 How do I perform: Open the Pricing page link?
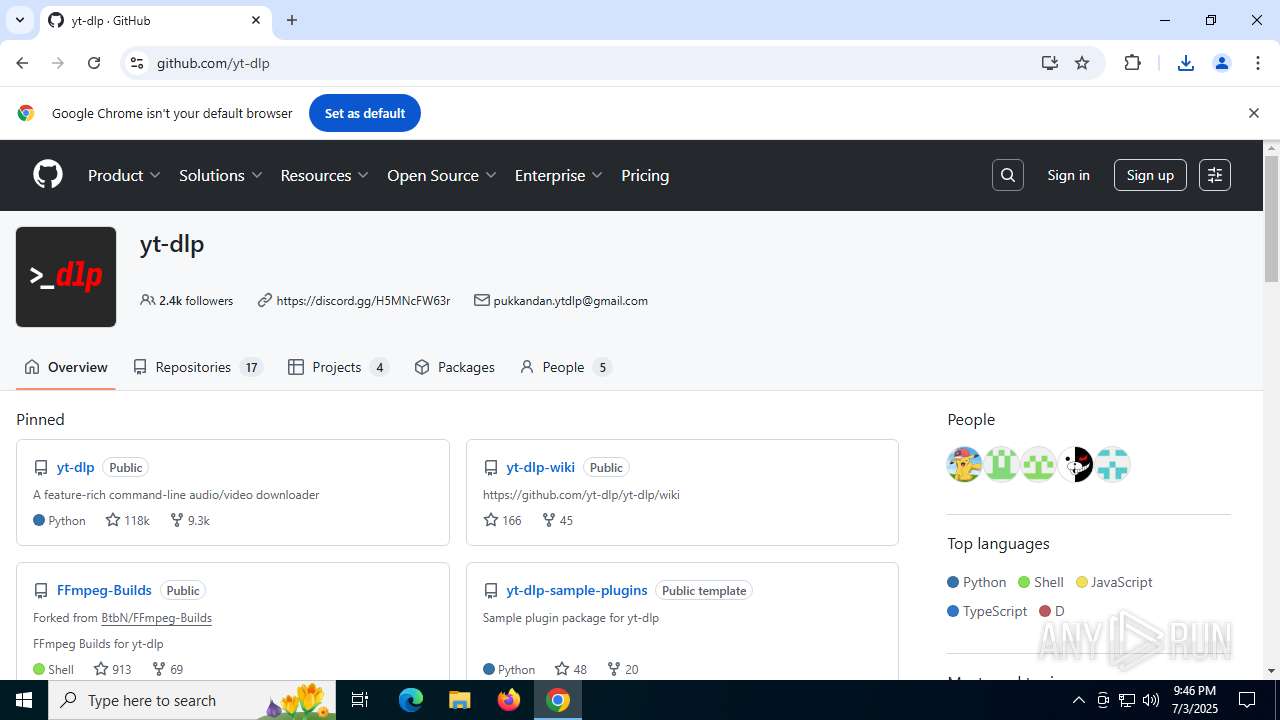point(645,175)
